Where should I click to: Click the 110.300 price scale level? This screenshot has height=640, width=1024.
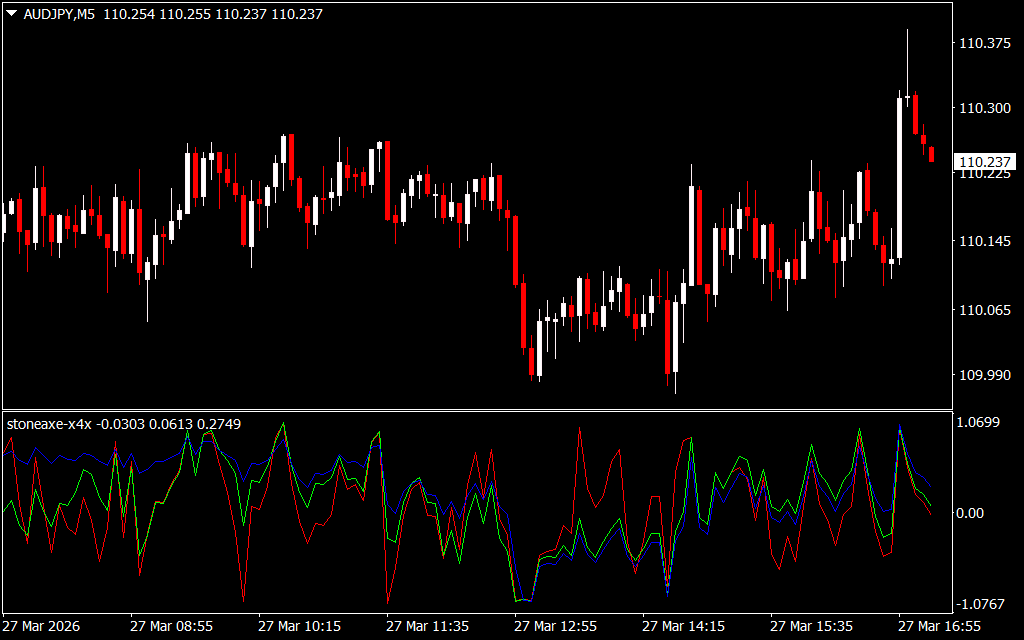[x=984, y=108]
